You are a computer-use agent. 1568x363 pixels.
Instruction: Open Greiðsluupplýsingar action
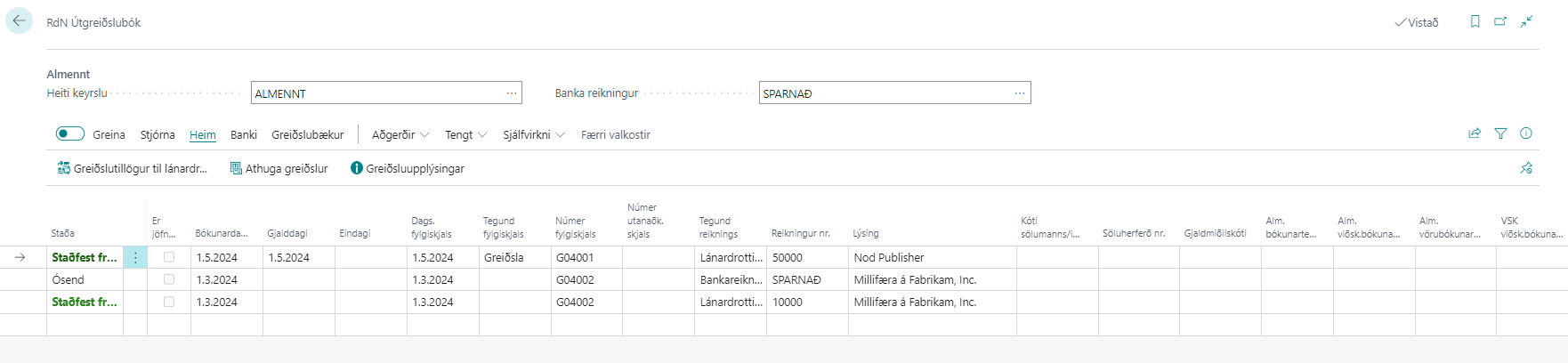coord(407,169)
